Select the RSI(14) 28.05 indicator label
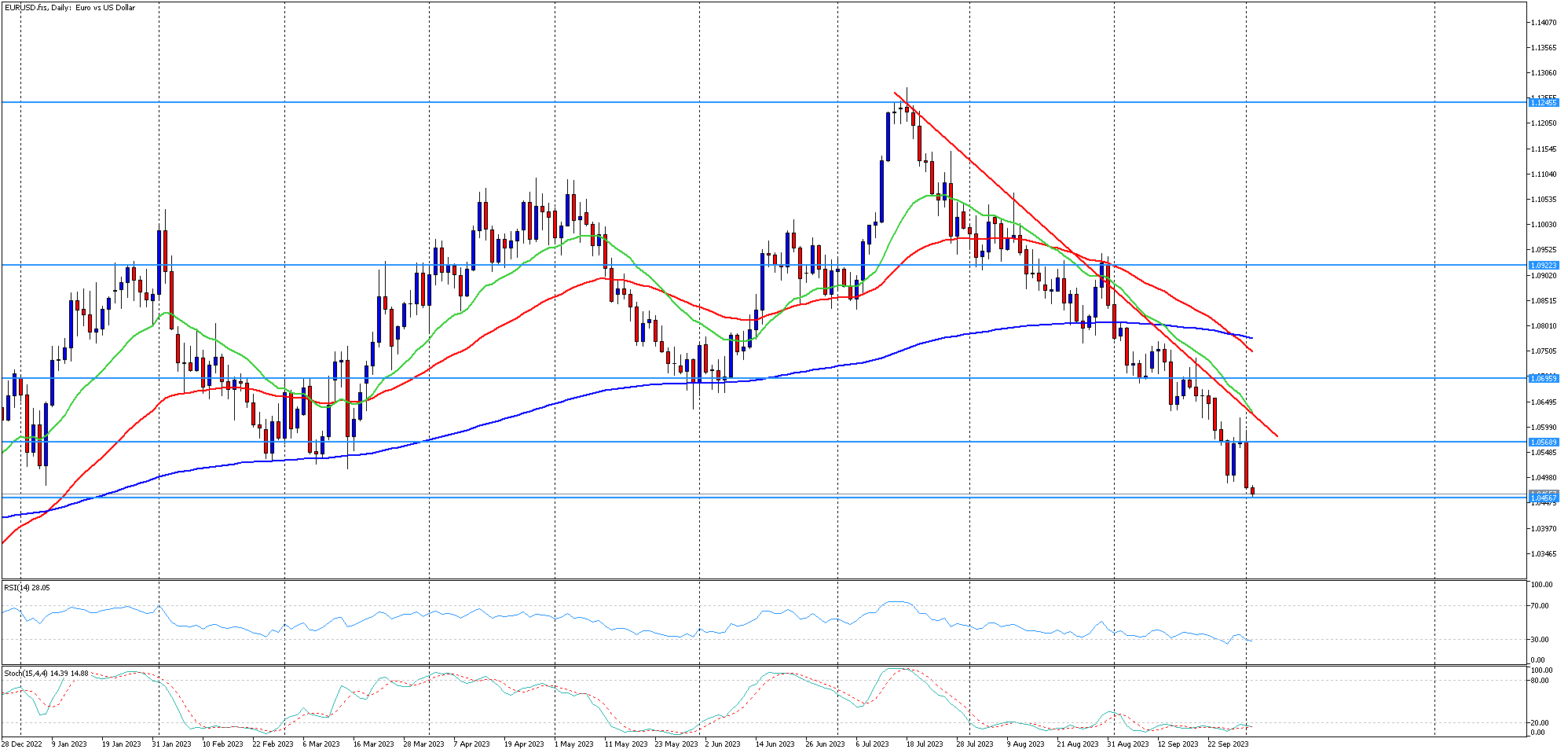 pyautogui.click(x=27, y=587)
